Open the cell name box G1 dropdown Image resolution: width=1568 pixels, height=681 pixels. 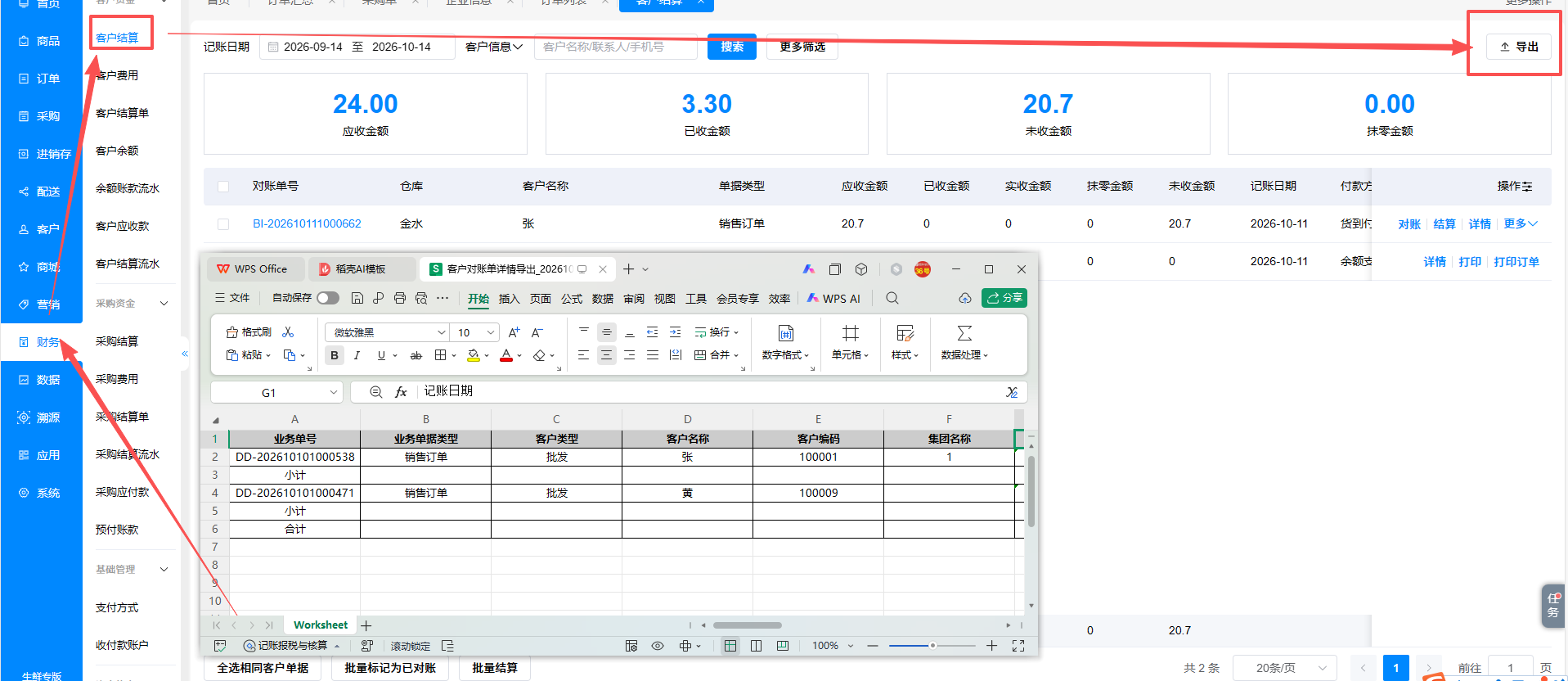coord(334,393)
